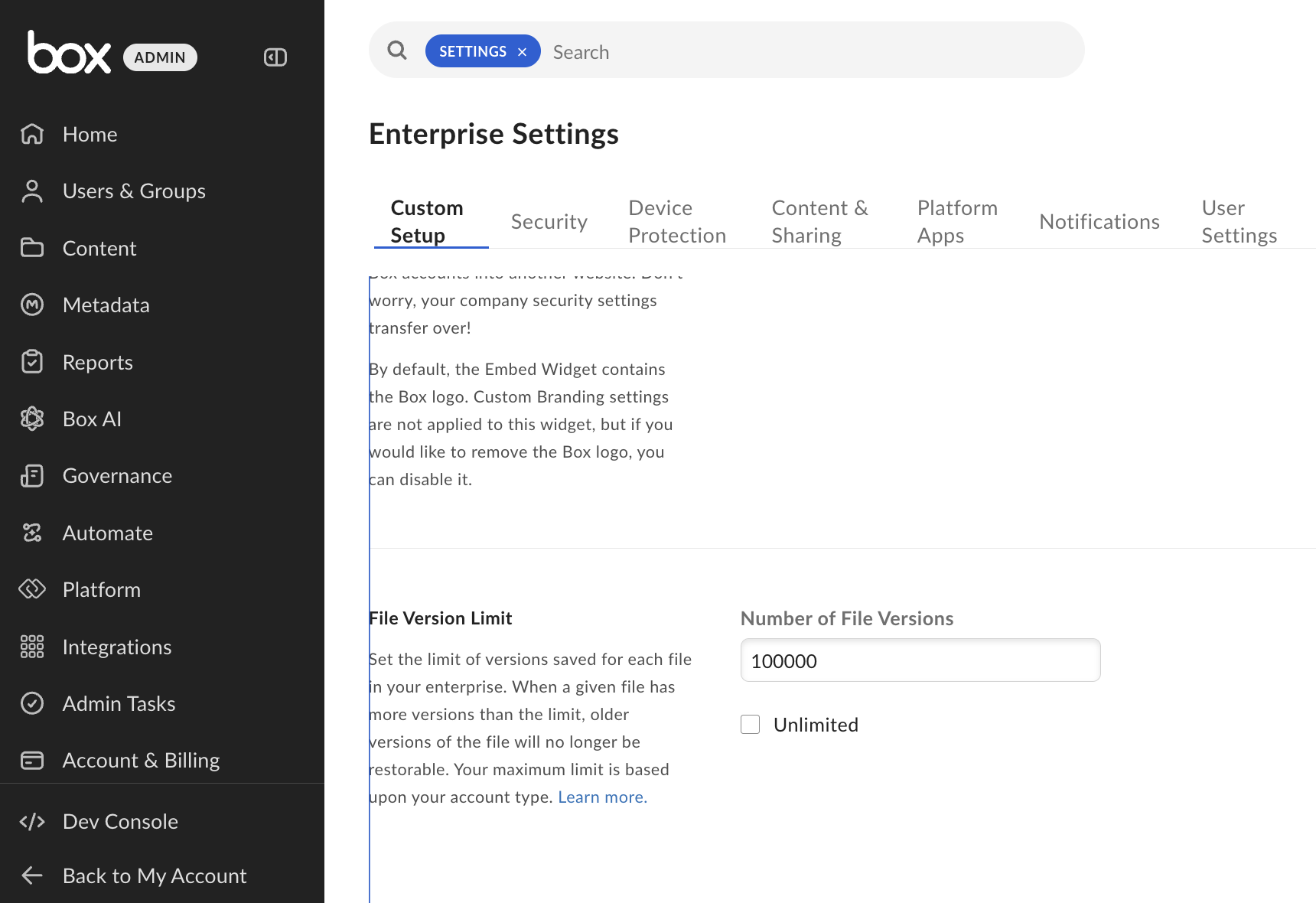Click the Integrations grid icon

click(x=32, y=647)
